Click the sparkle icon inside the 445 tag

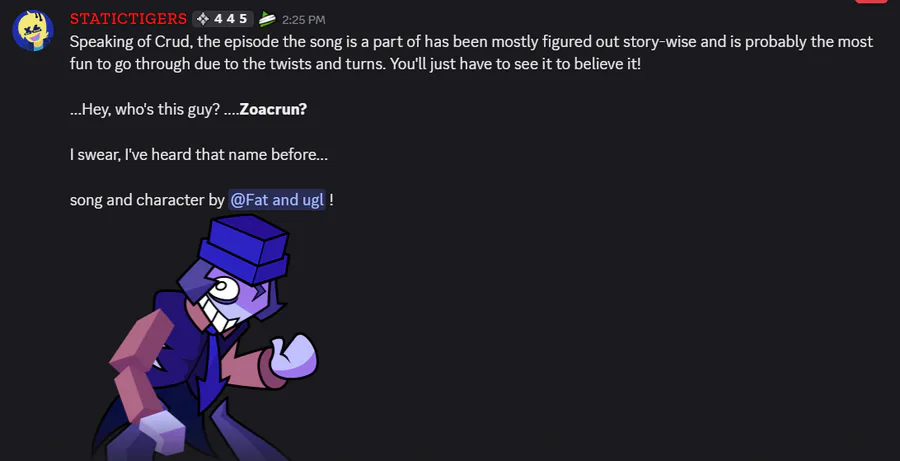203,19
